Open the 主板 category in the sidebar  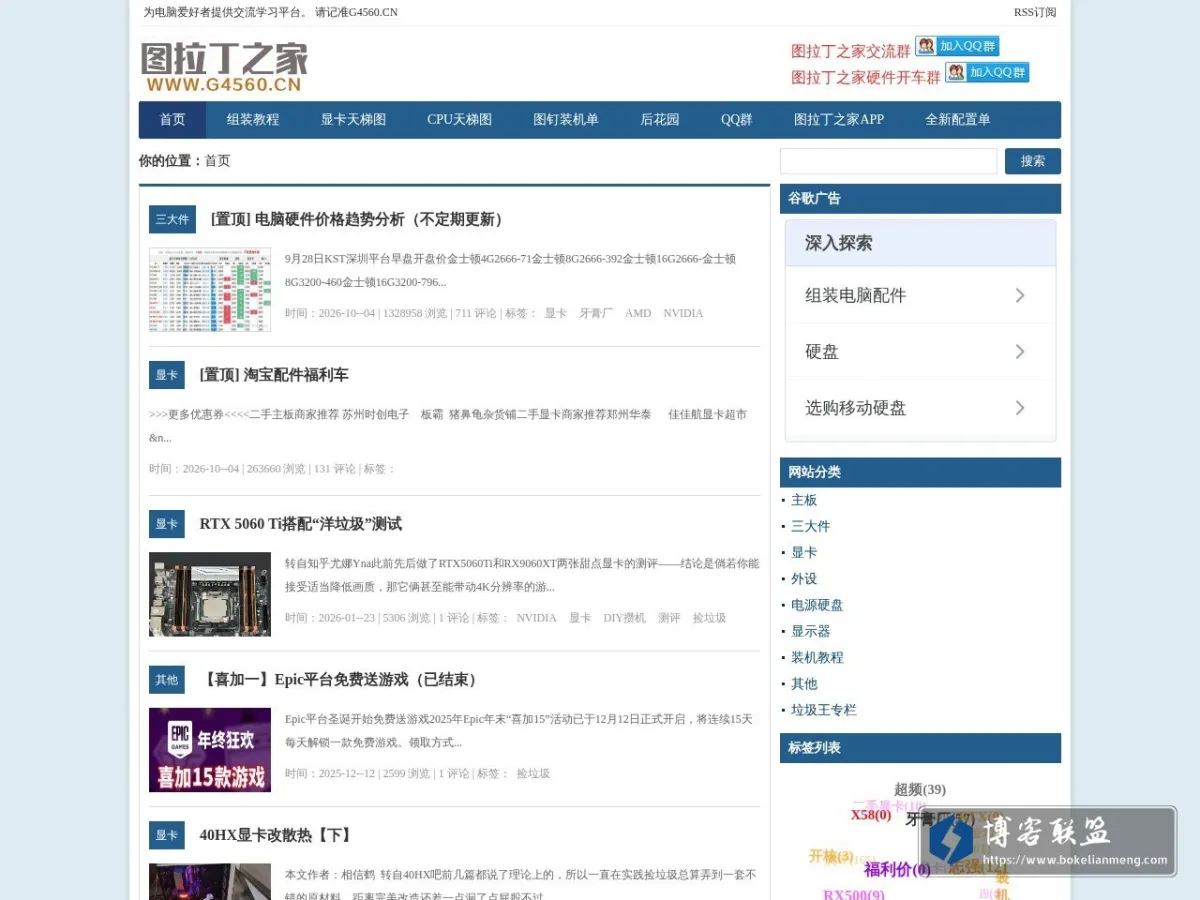(x=804, y=500)
